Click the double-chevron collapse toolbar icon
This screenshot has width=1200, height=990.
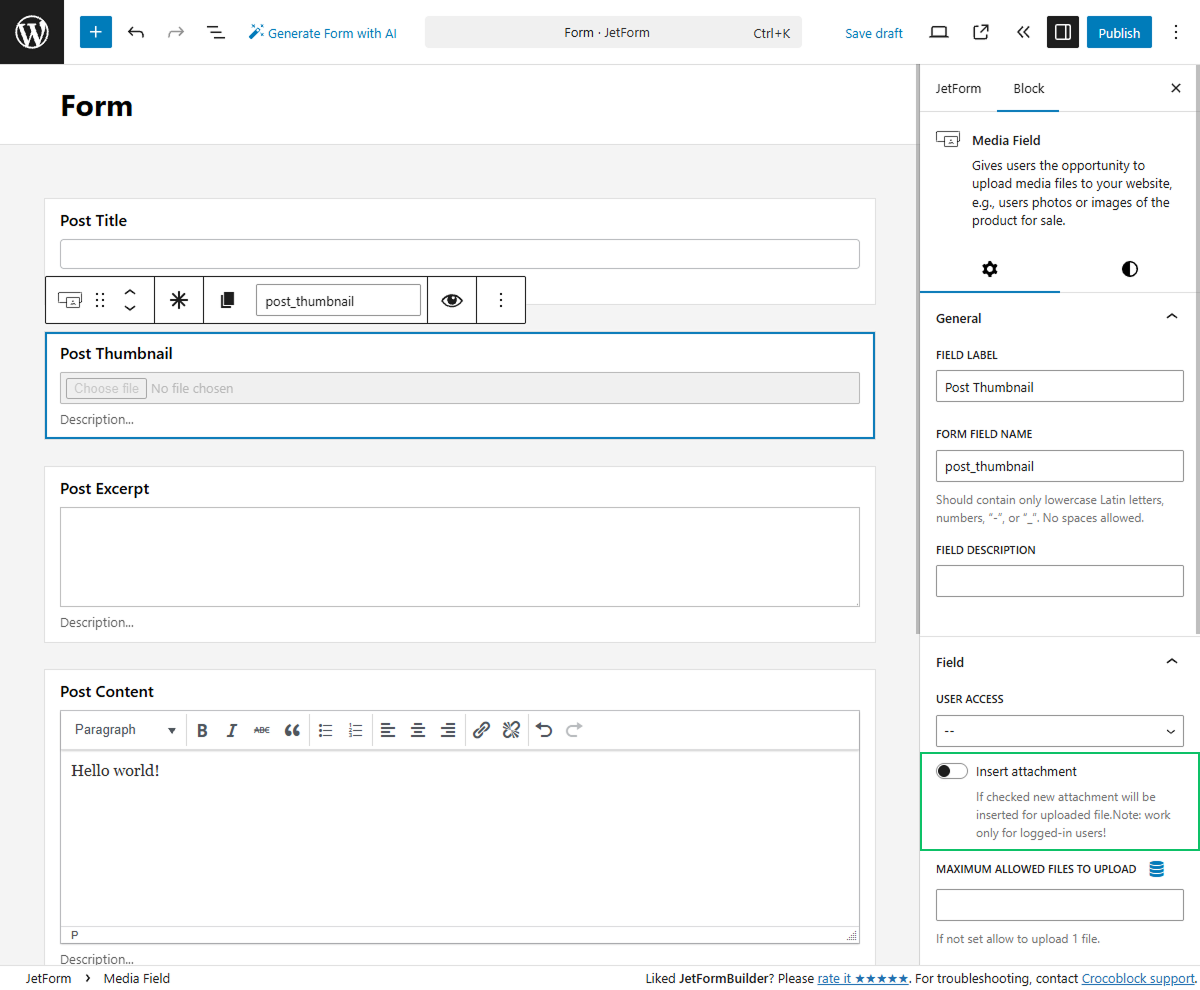[x=1022, y=32]
